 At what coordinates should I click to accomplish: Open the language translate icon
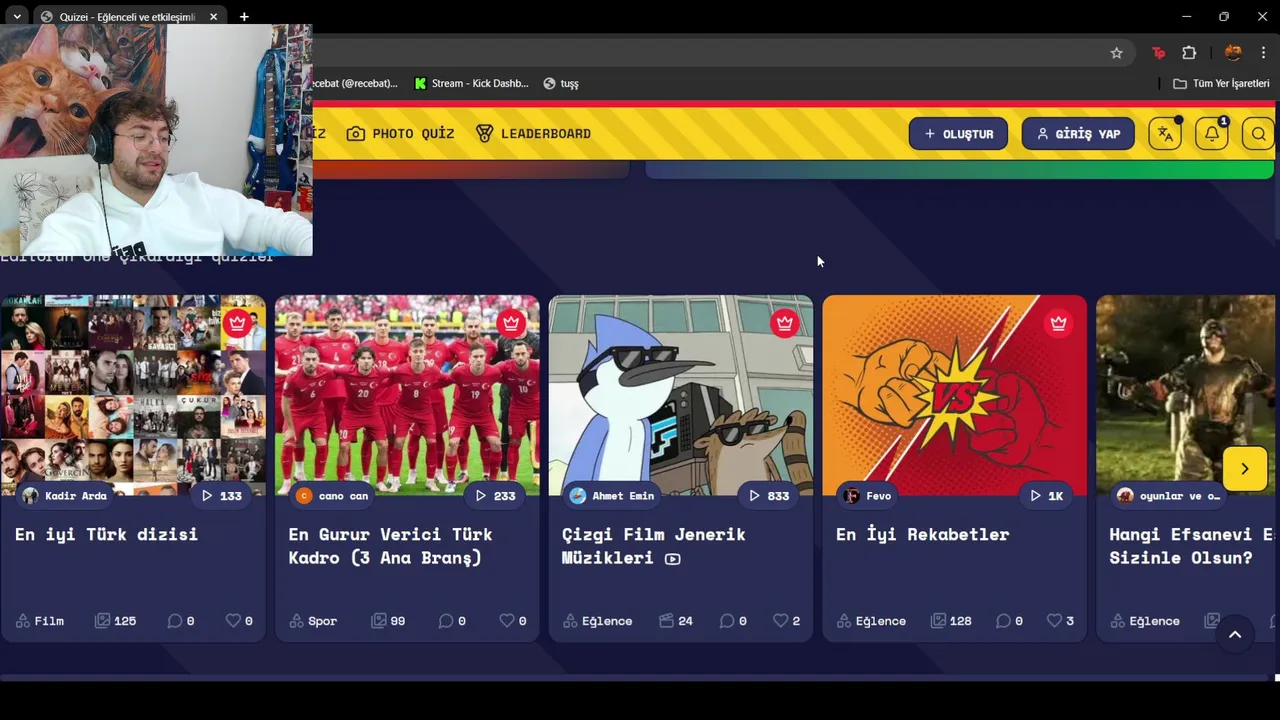coord(1165,134)
